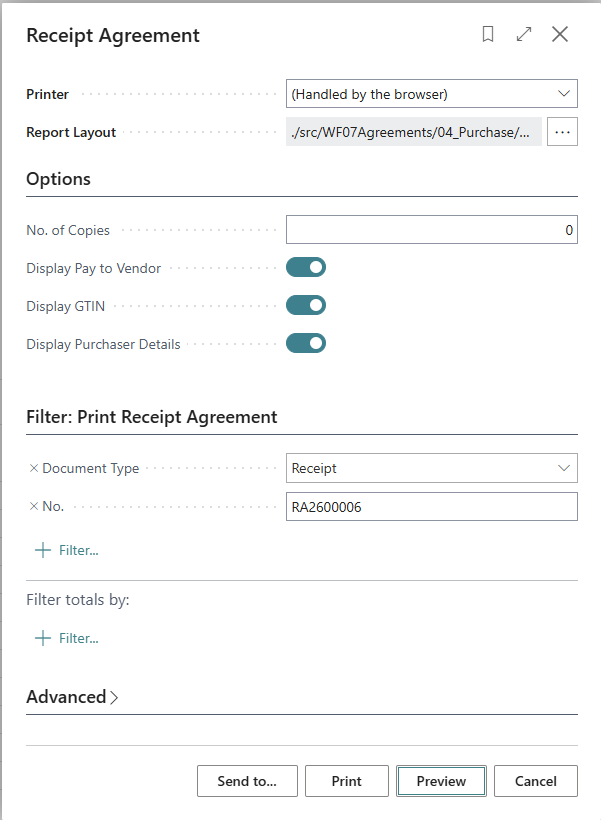601x820 pixels.
Task: Click the bookmark icon in the header
Action: (488, 35)
